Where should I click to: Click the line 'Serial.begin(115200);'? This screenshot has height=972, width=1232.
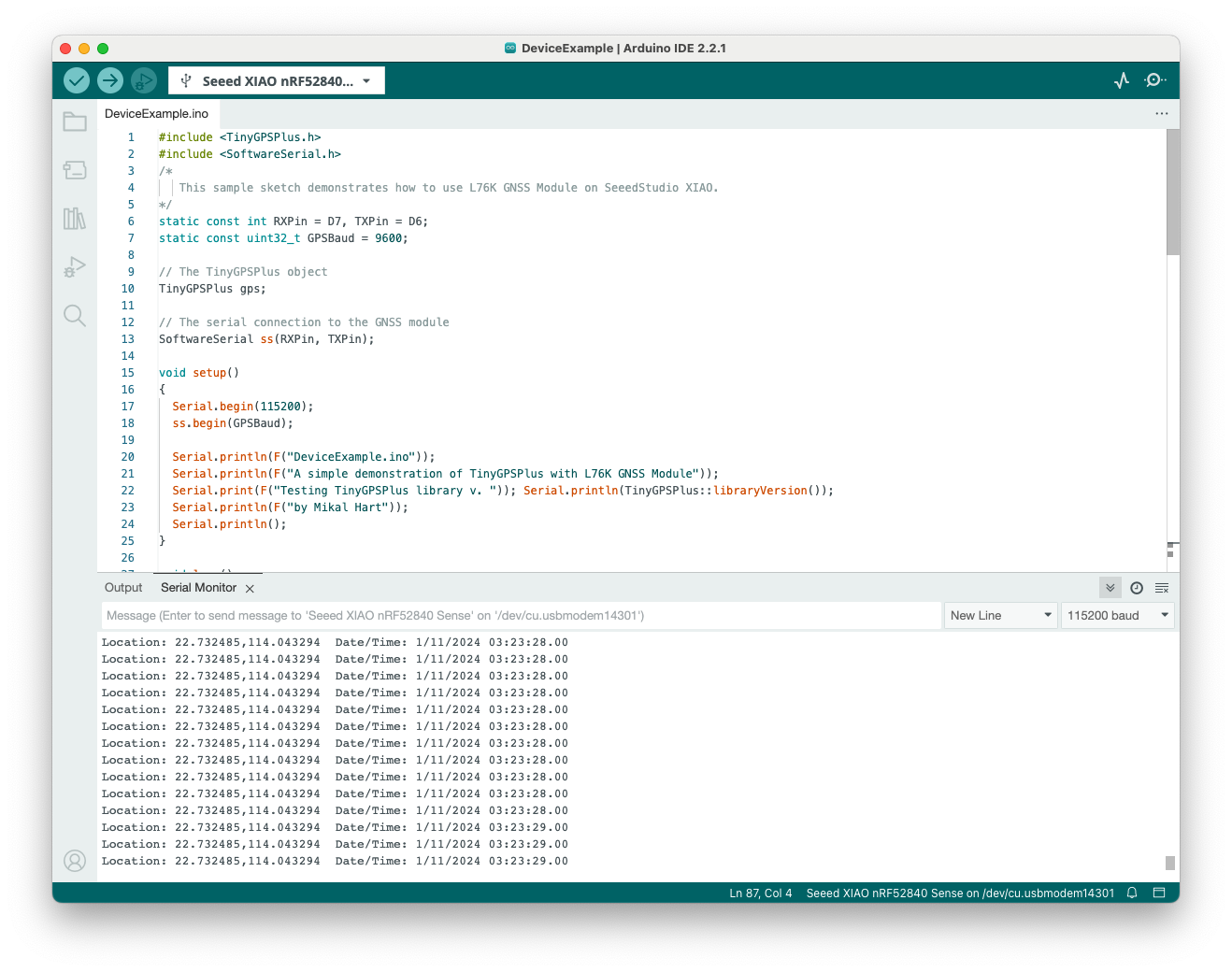tap(243, 407)
